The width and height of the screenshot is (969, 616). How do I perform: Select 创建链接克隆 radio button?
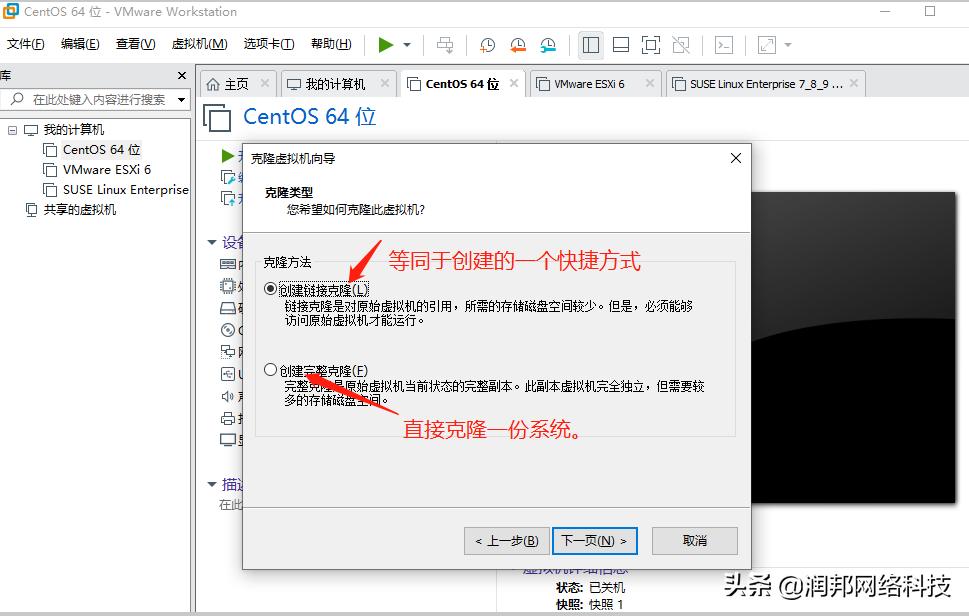(x=270, y=289)
